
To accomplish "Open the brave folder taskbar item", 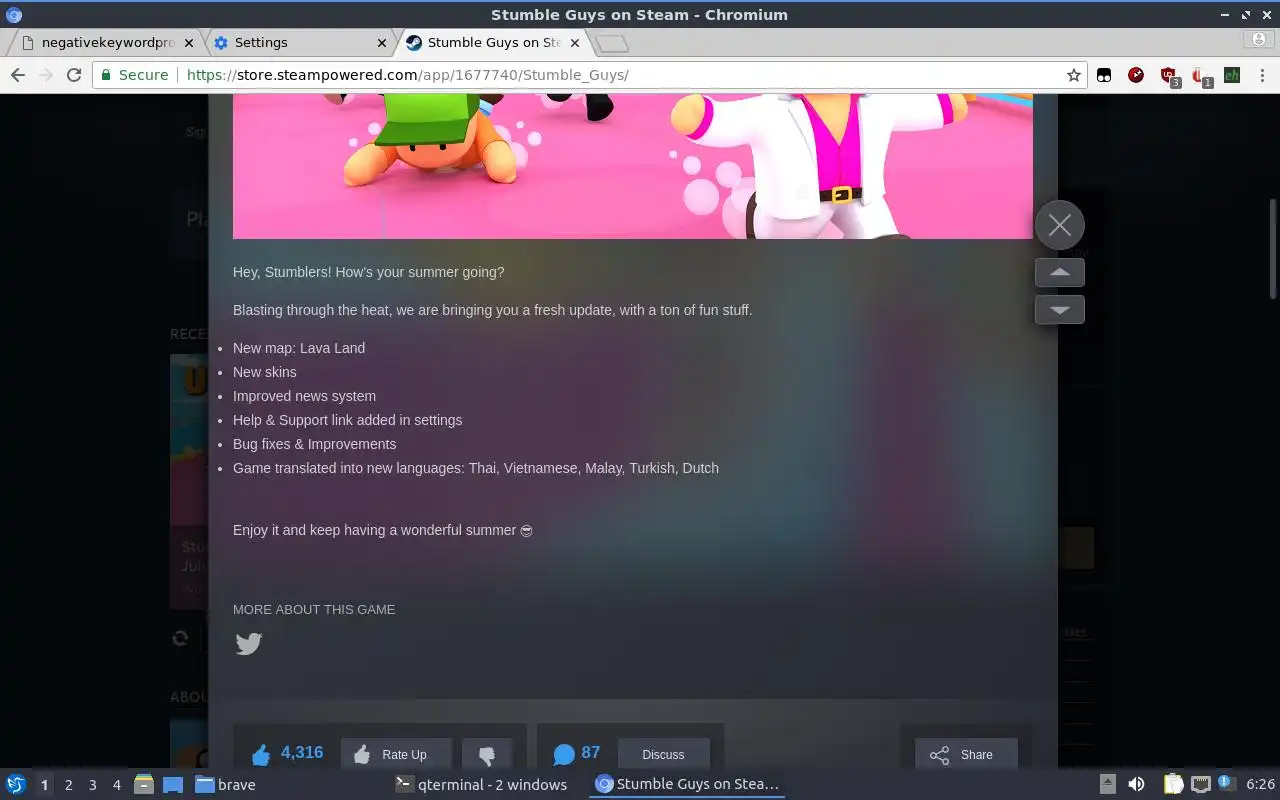I will 226,784.
